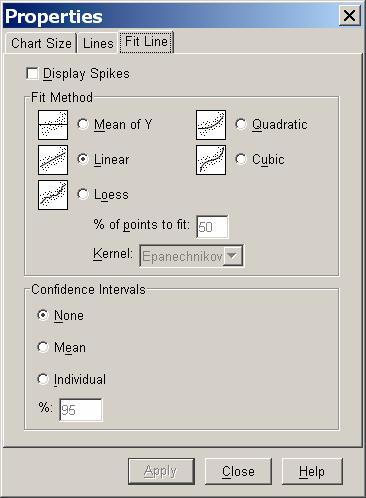Click the % of points to fit field
The height and width of the screenshot is (498, 366).
pyautogui.click(x=212, y=227)
